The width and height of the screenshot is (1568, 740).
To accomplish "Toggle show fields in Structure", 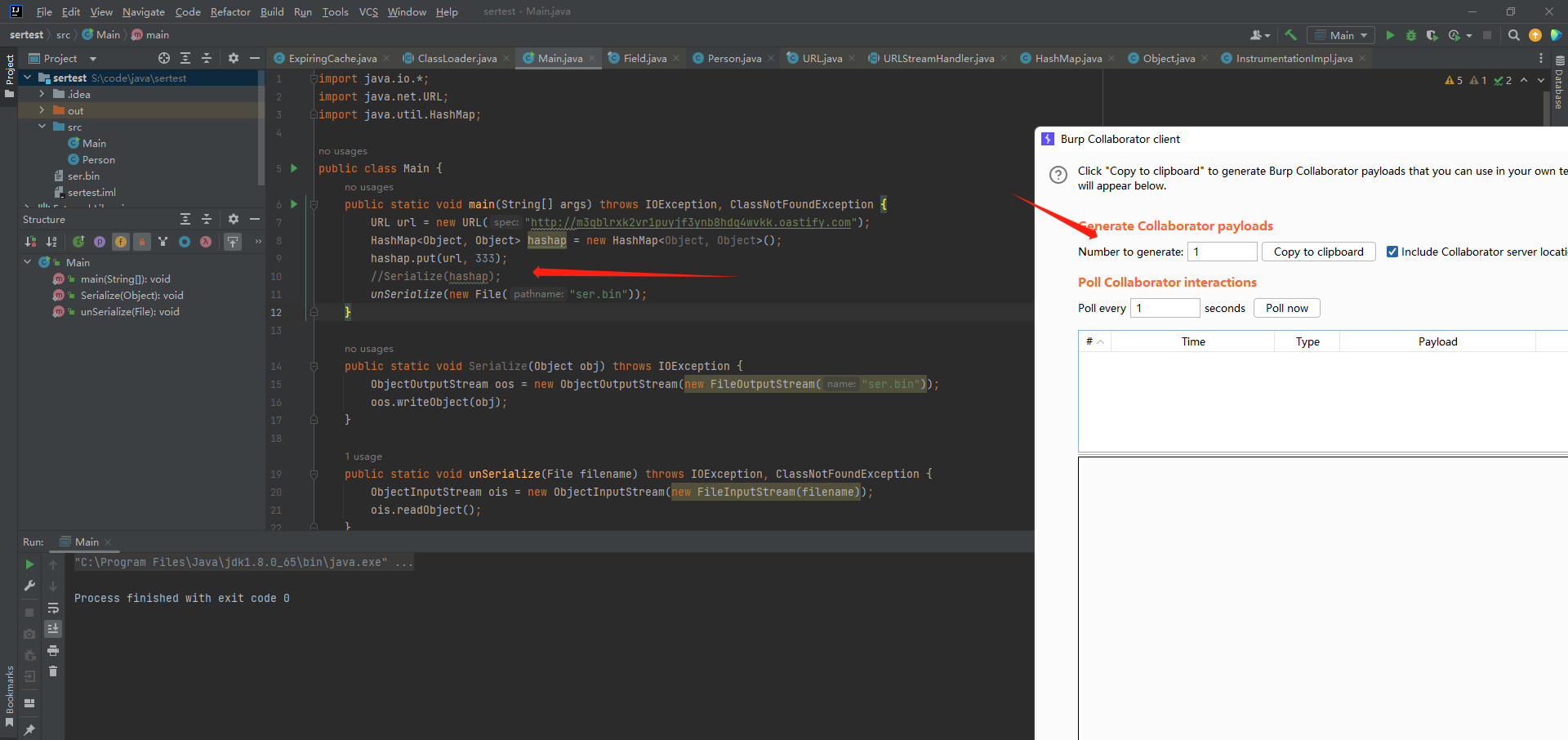I will point(121,241).
